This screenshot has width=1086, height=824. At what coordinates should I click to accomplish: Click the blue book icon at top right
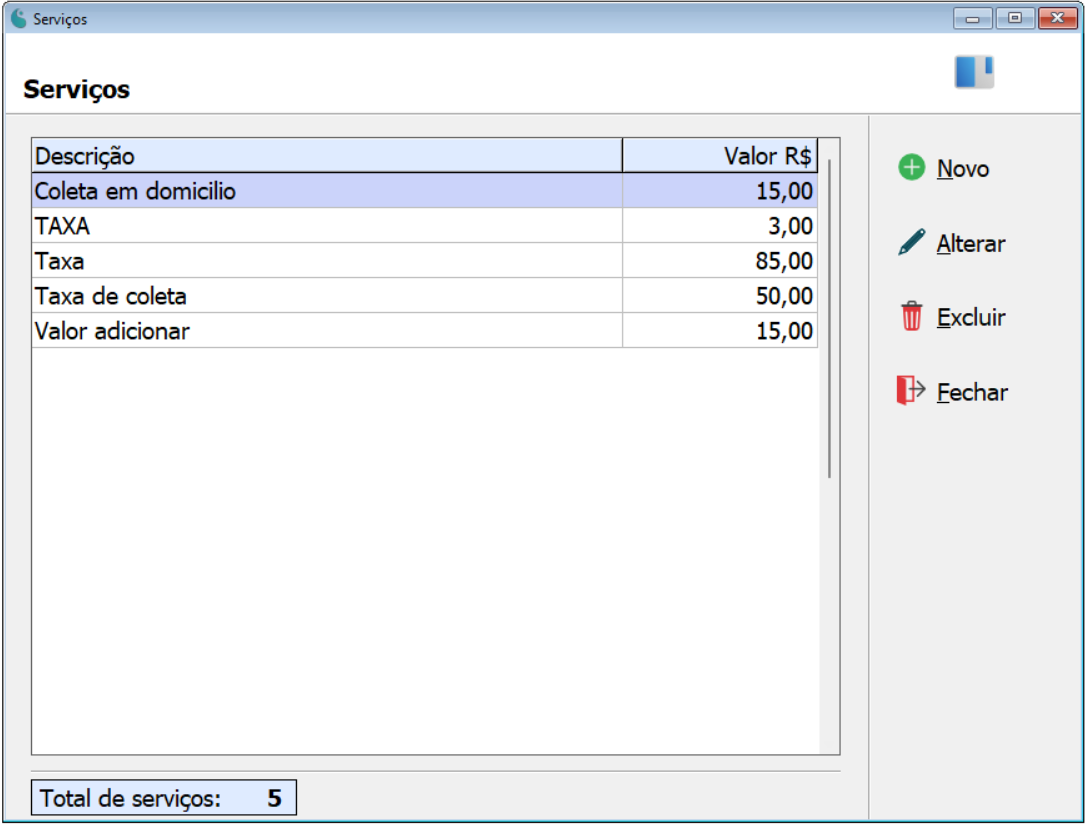[x=974, y=72]
